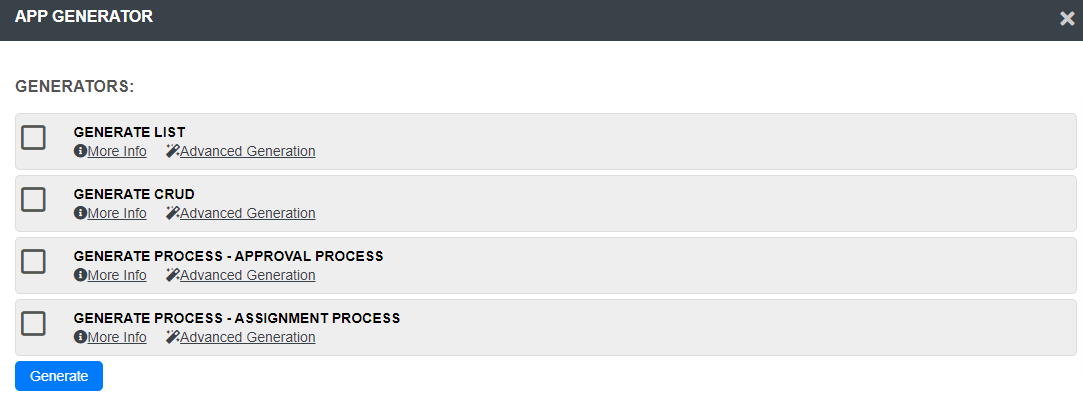Open Advanced Generation for Generate List
The width and height of the screenshot is (1083, 395).
point(247,151)
